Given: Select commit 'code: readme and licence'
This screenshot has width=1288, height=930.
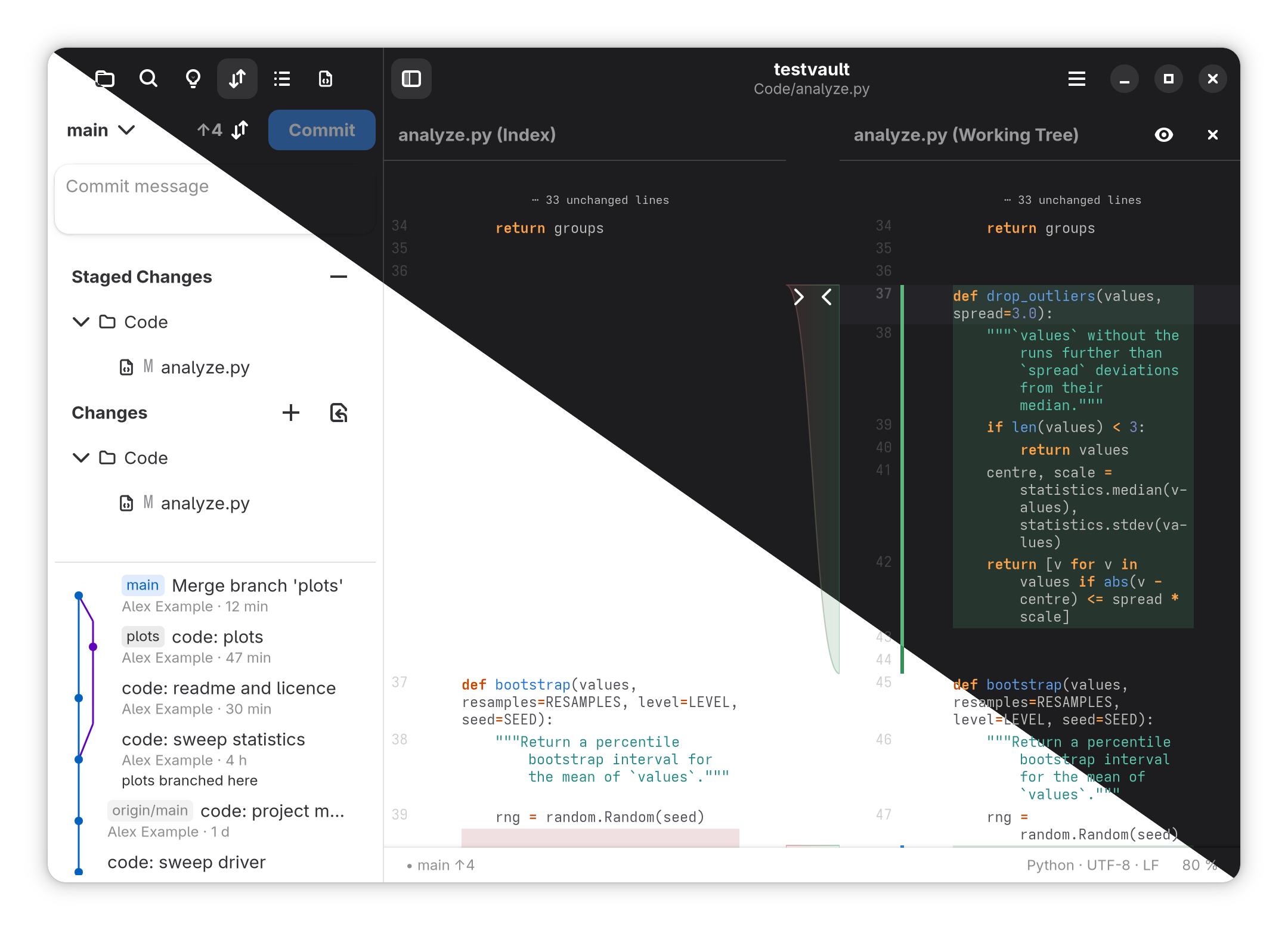Looking at the screenshot, I should point(215,698).
